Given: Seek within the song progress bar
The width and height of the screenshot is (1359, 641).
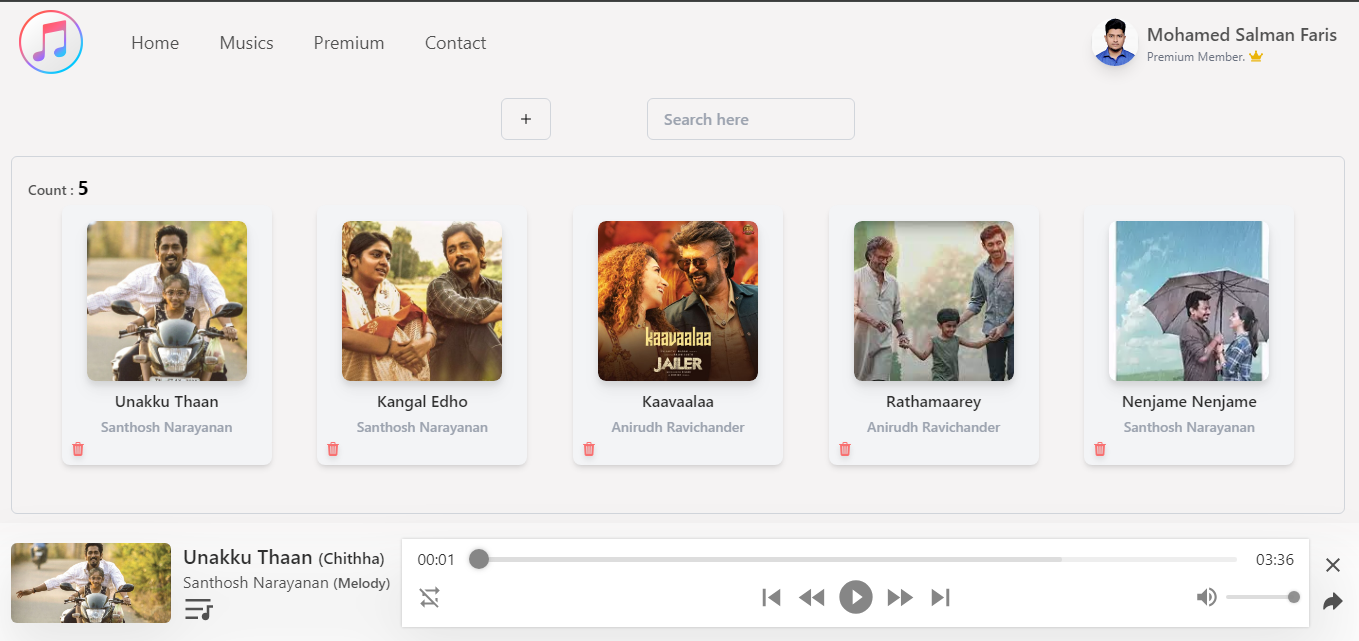Looking at the screenshot, I should (x=858, y=559).
